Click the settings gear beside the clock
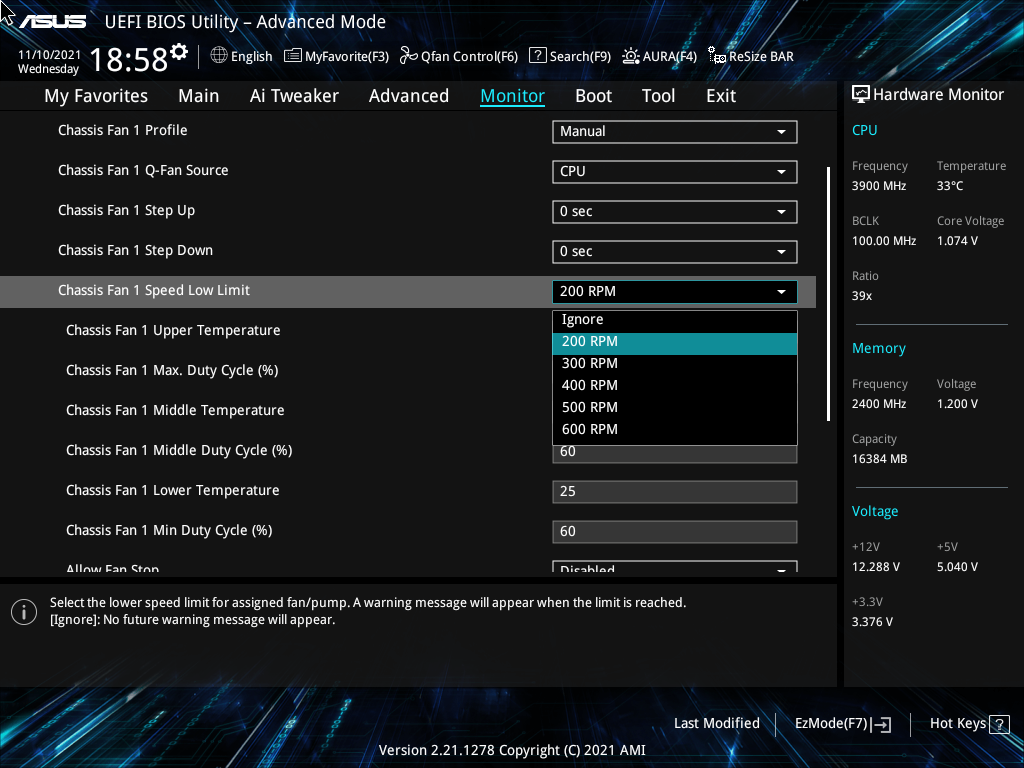The image size is (1024, 768). pos(179,52)
